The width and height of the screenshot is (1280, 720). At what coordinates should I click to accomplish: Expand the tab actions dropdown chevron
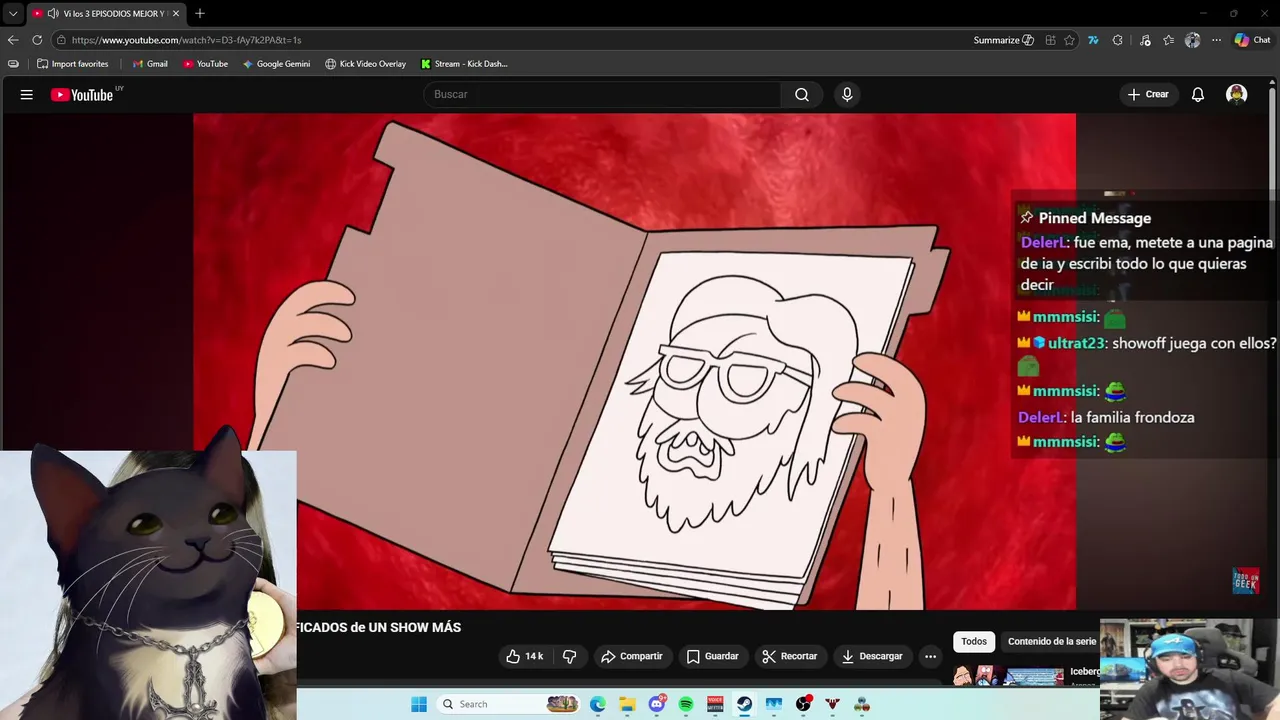pos(13,13)
